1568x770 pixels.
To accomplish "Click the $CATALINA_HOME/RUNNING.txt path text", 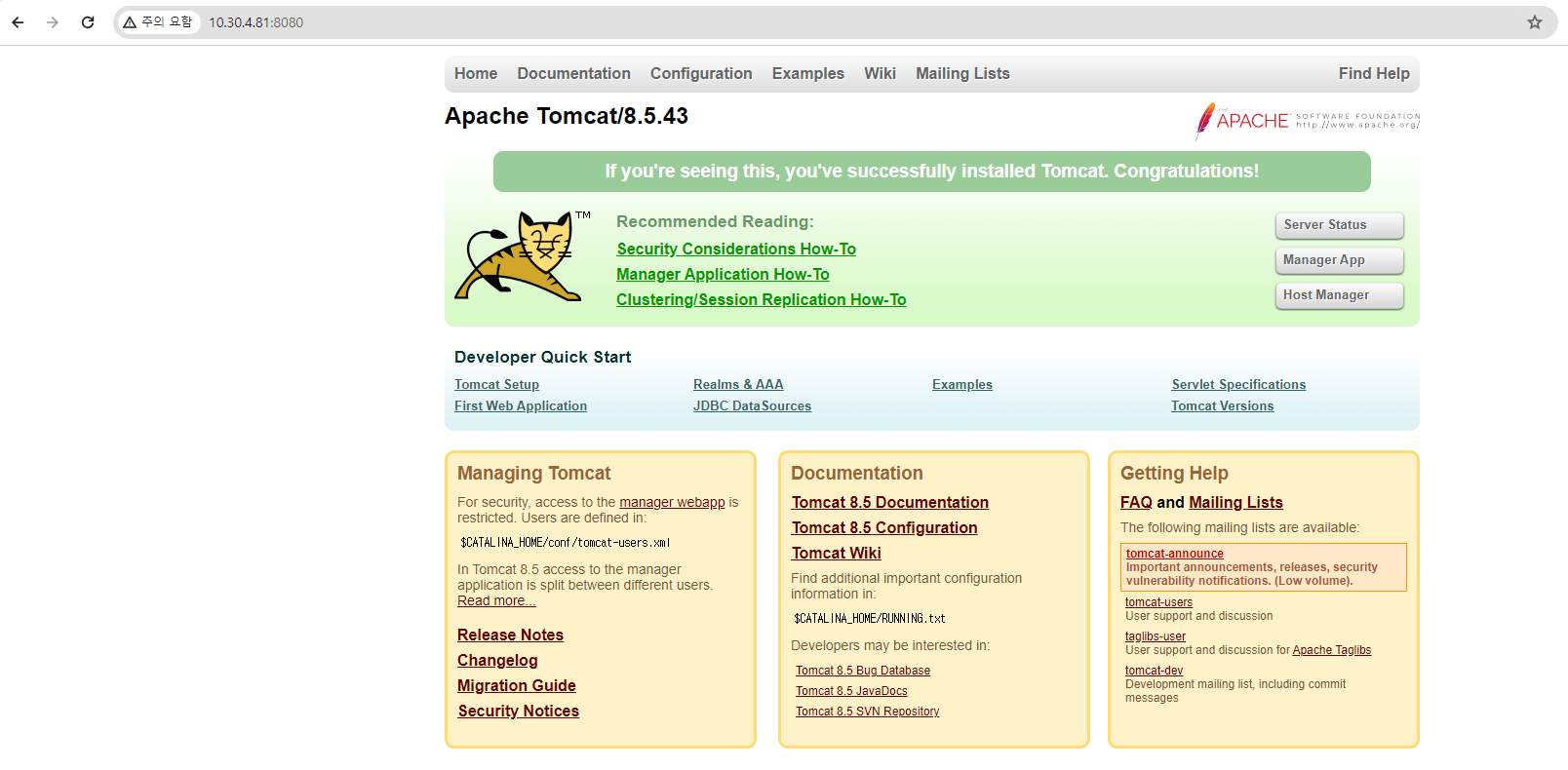I will coord(870,619).
